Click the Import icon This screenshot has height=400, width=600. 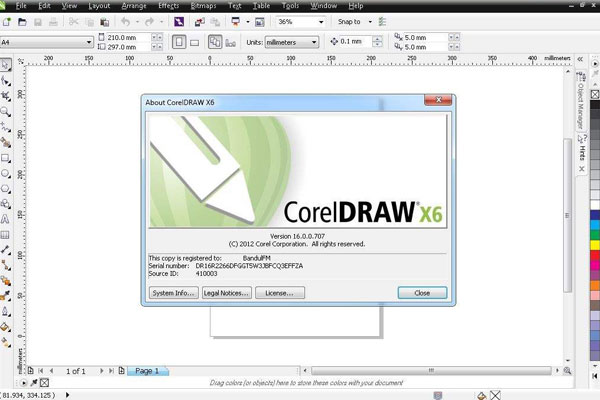coord(199,22)
